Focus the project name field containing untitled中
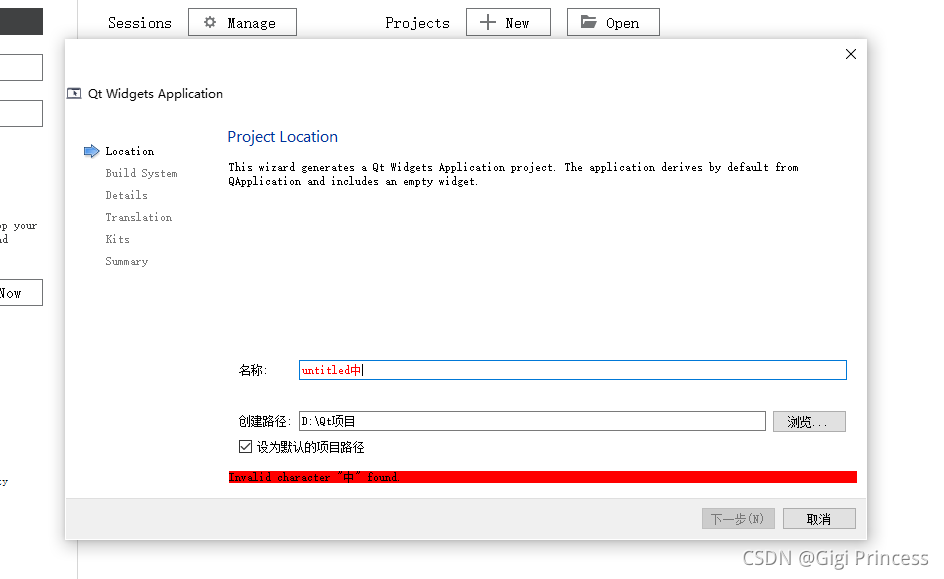The height and width of the screenshot is (579, 944). [573, 370]
